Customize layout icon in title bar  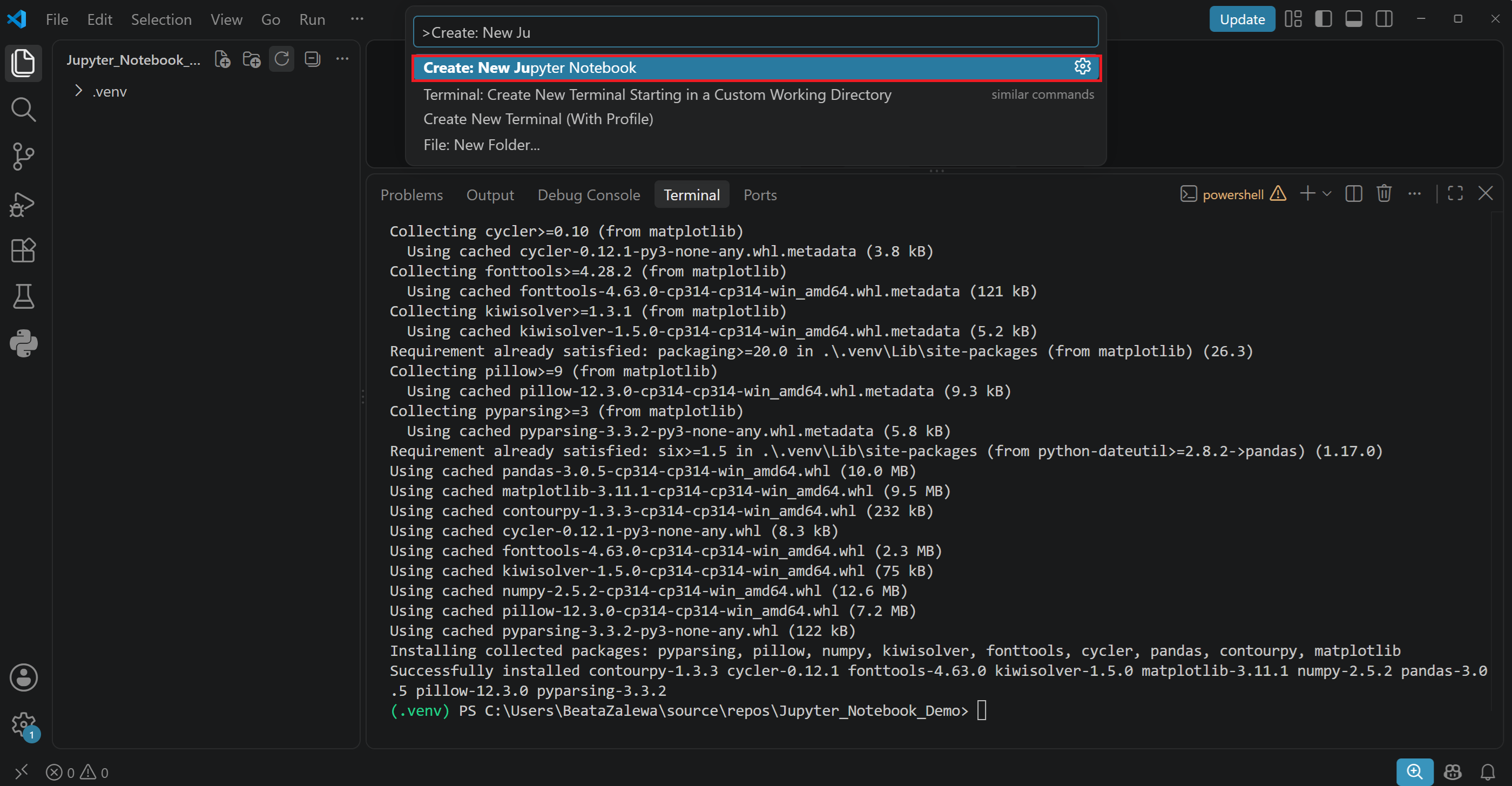point(1293,19)
